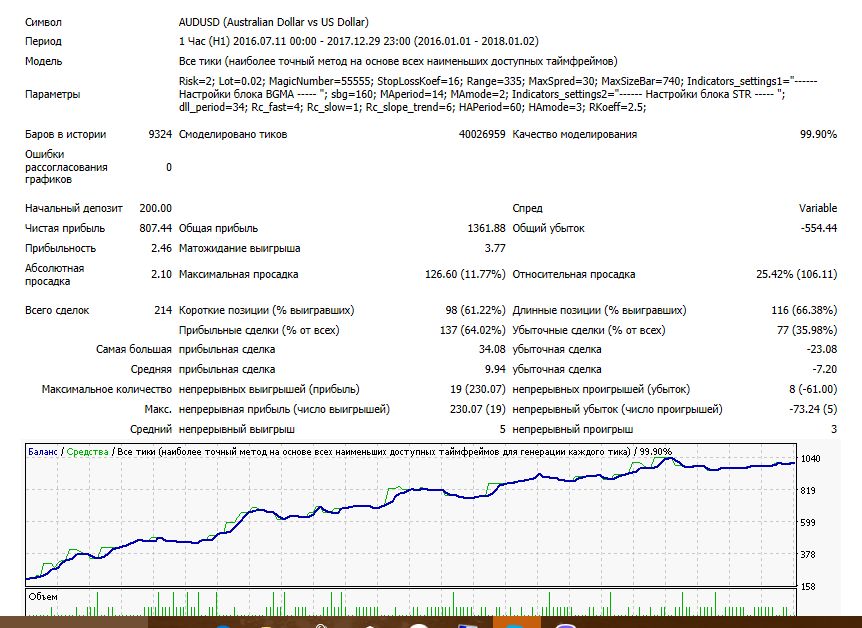The width and height of the screenshot is (862, 628).
Task: Select the max consecutive profit value '230.07 (19)'
Action: (x=477, y=410)
